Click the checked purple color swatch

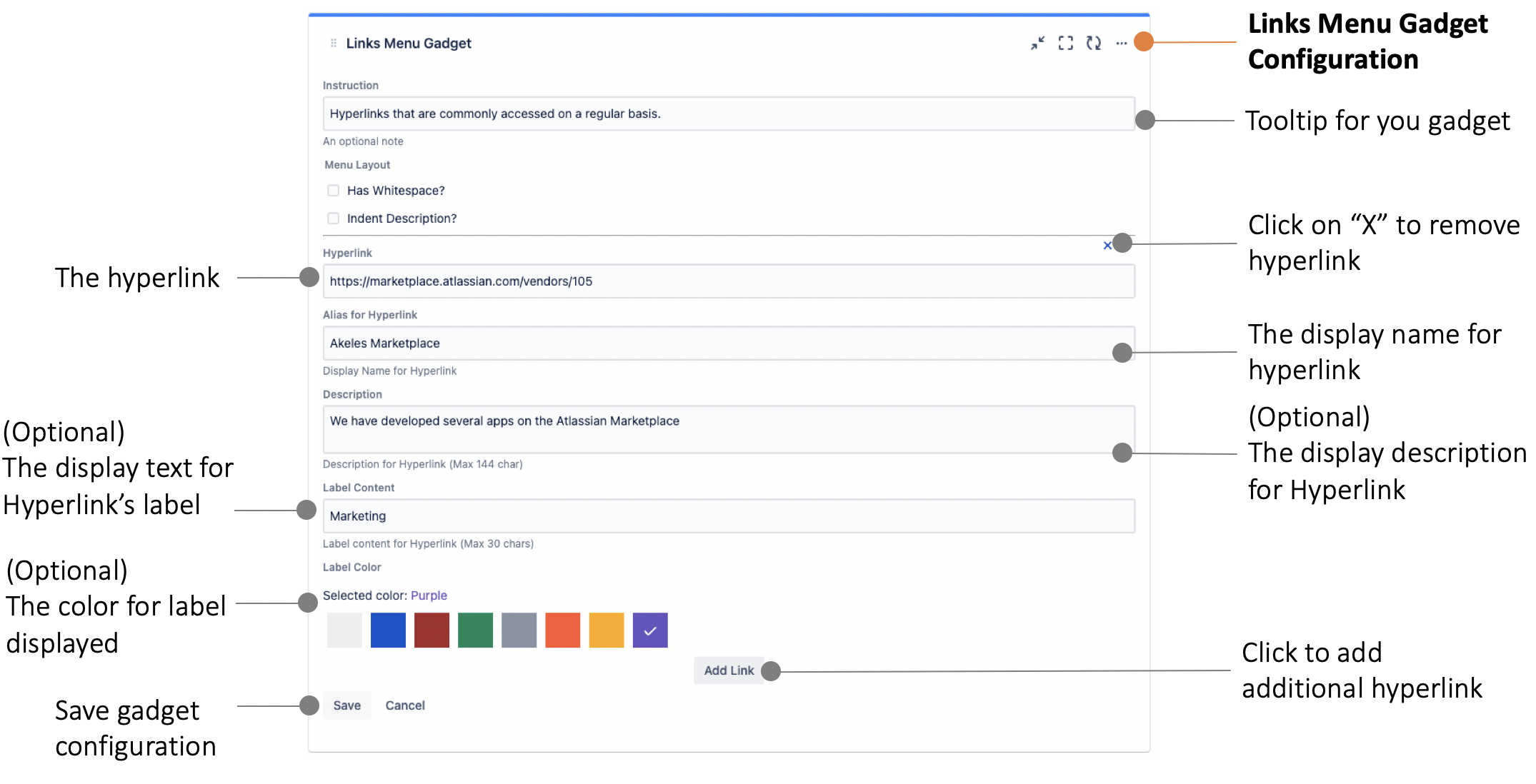pos(649,629)
